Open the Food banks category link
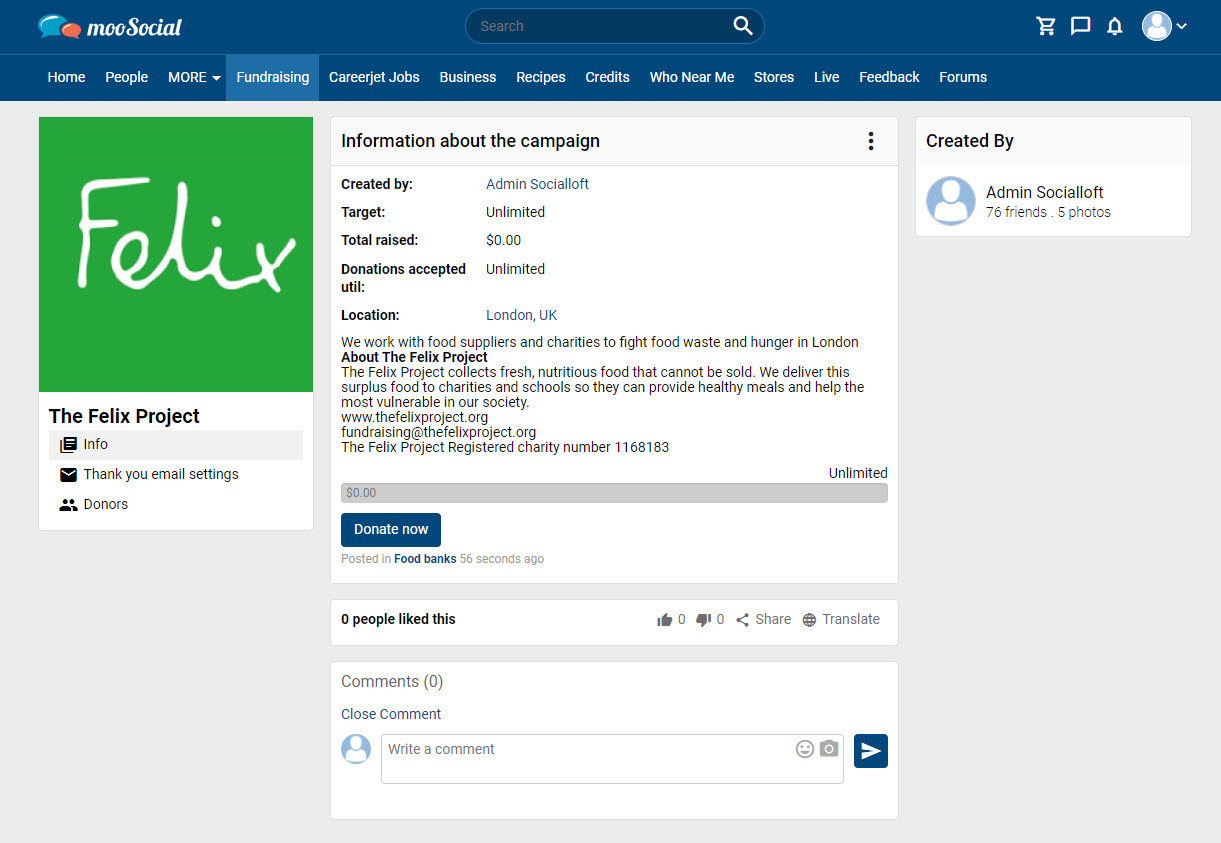Screen dimensions: 1221x843 425,559
